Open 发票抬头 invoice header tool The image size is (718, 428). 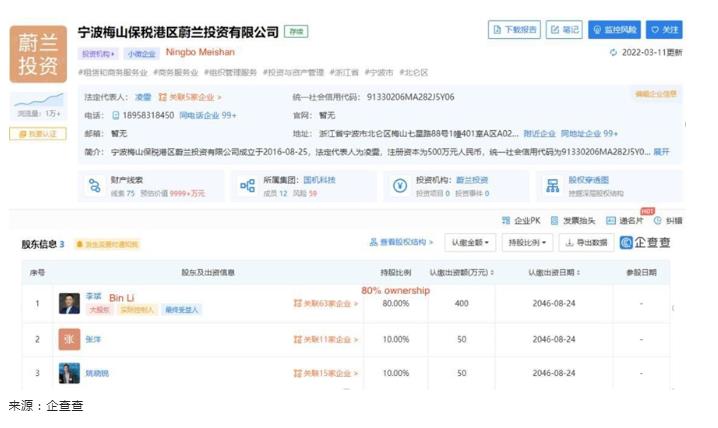pos(574,220)
